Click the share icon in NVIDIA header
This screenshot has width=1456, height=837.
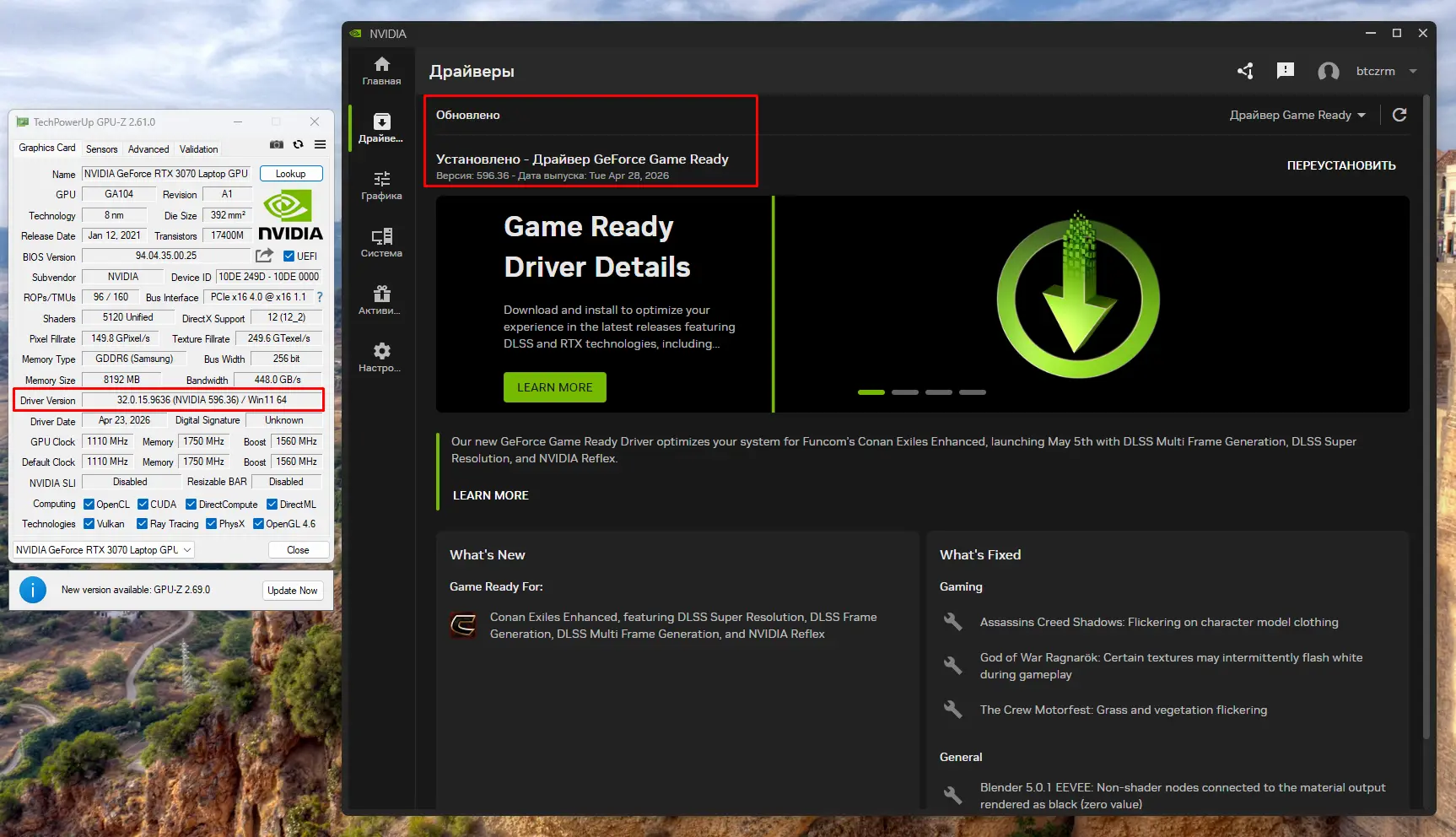[1245, 71]
